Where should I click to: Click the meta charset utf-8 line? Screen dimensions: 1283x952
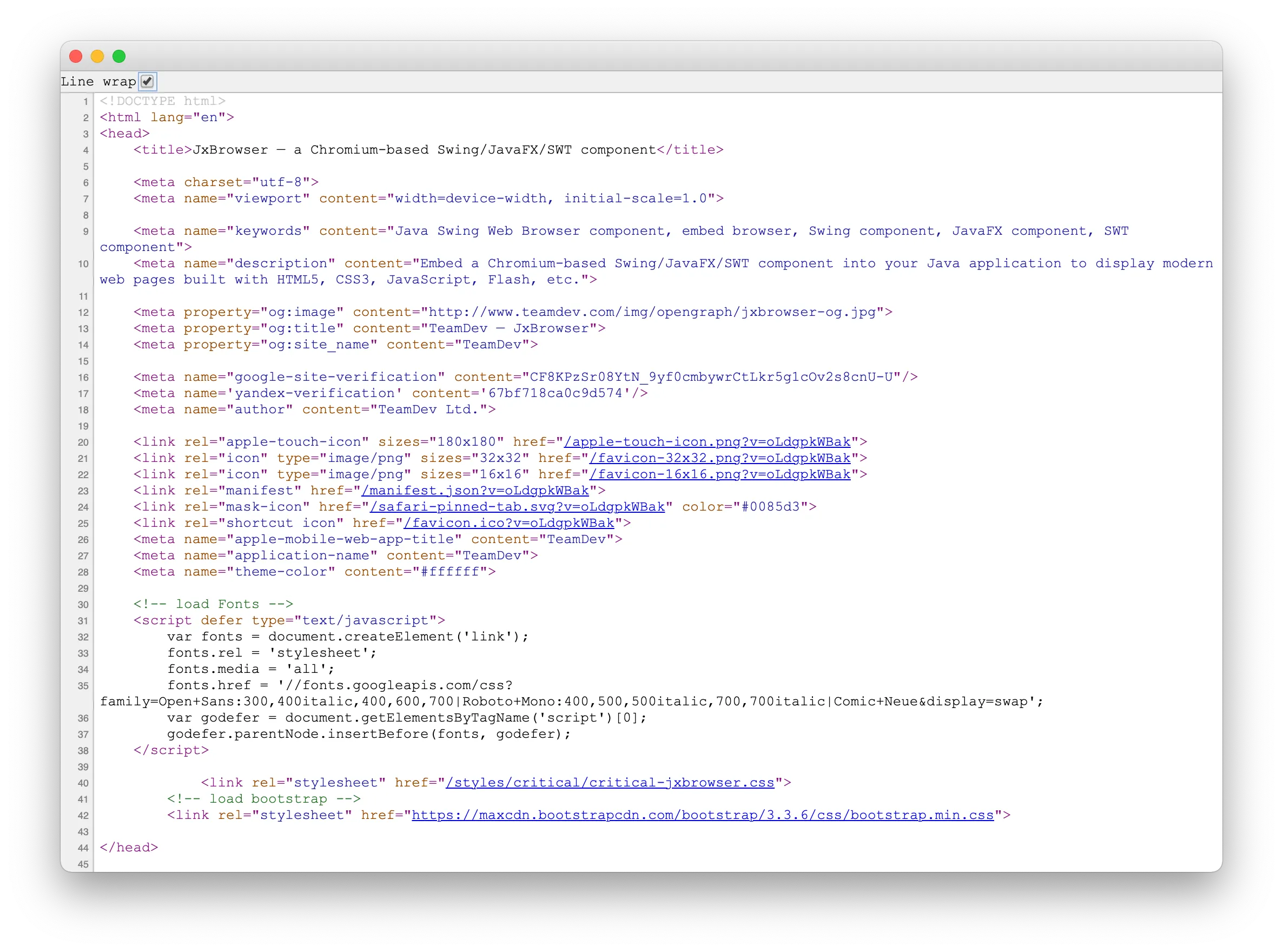(x=226, y=182)
